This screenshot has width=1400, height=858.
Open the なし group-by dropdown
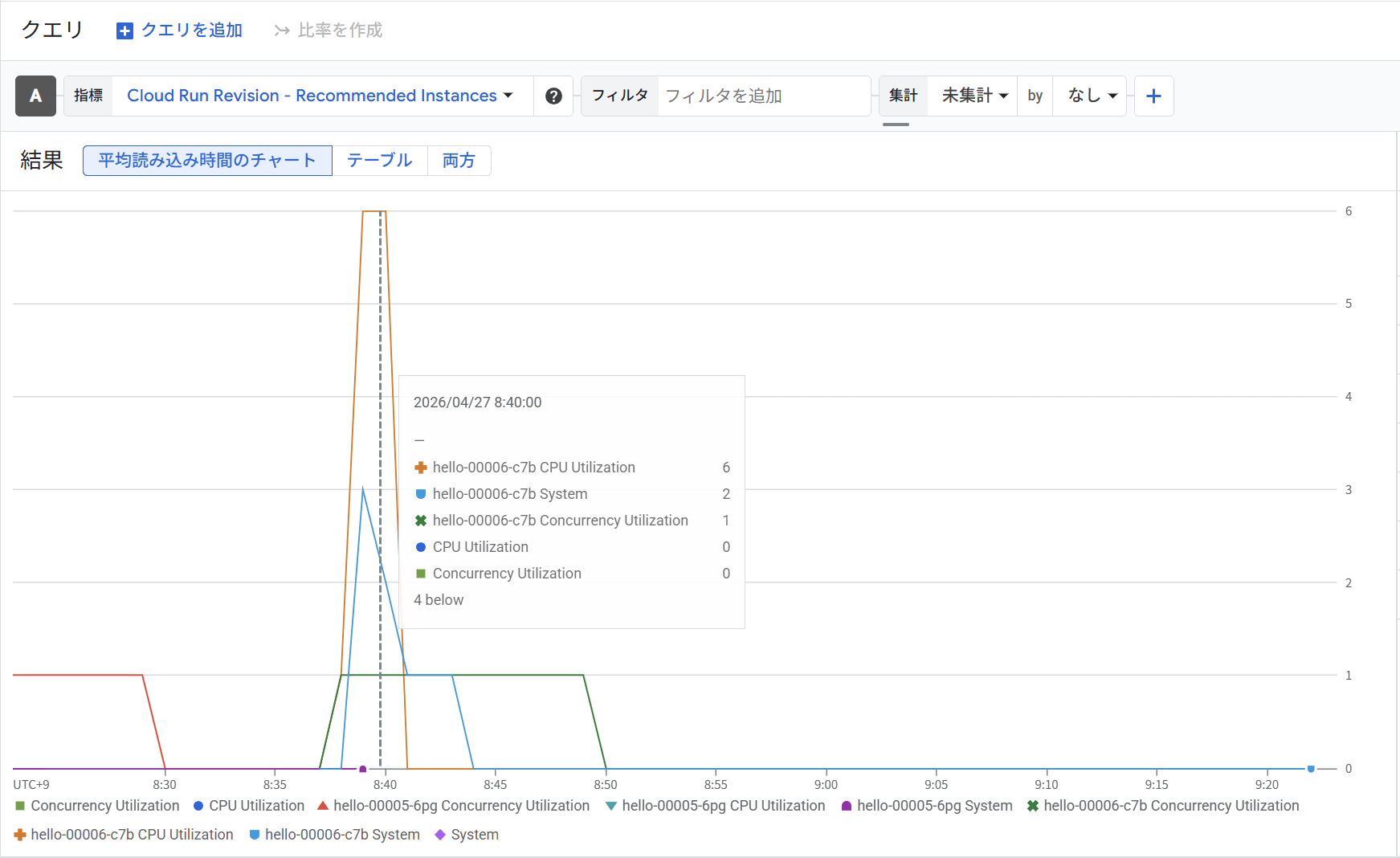pyautogui.click(x=1092, y=96)
